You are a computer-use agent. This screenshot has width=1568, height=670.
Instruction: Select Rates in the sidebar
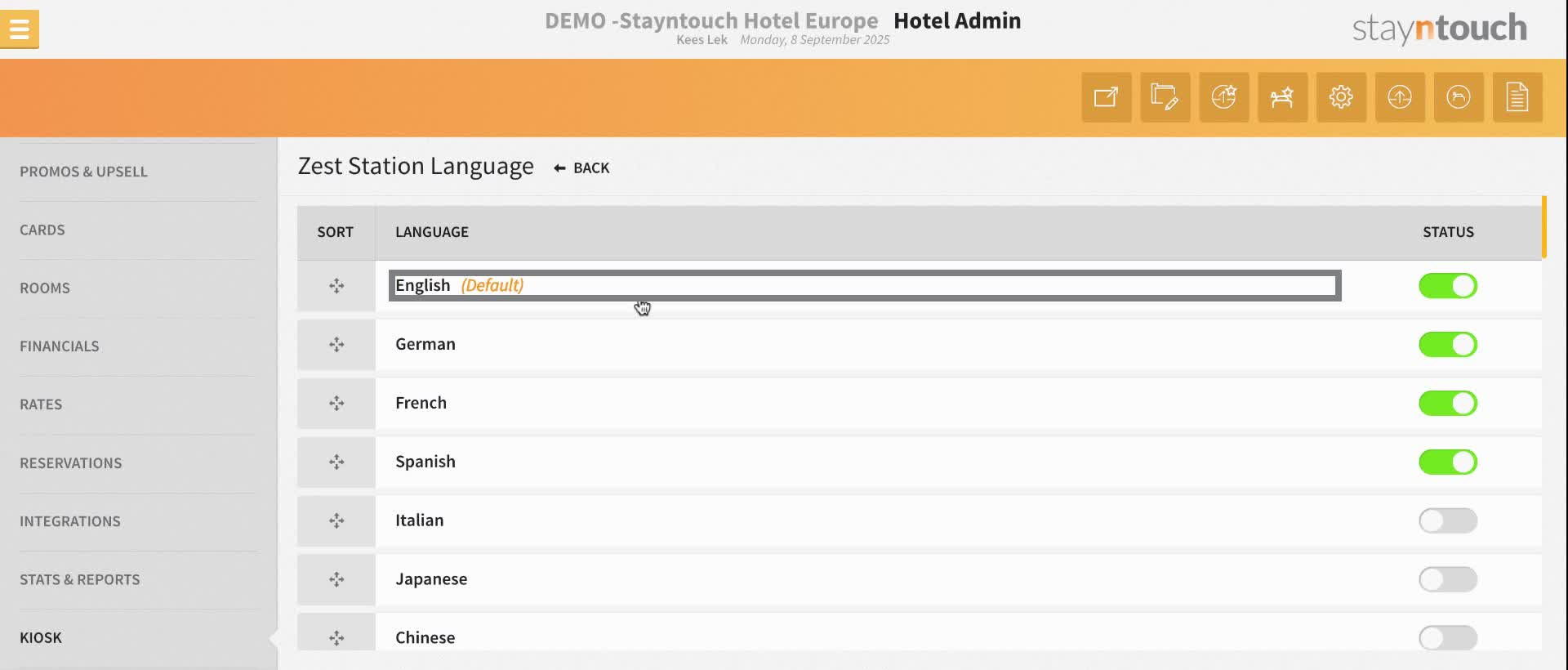click(41, 404)
